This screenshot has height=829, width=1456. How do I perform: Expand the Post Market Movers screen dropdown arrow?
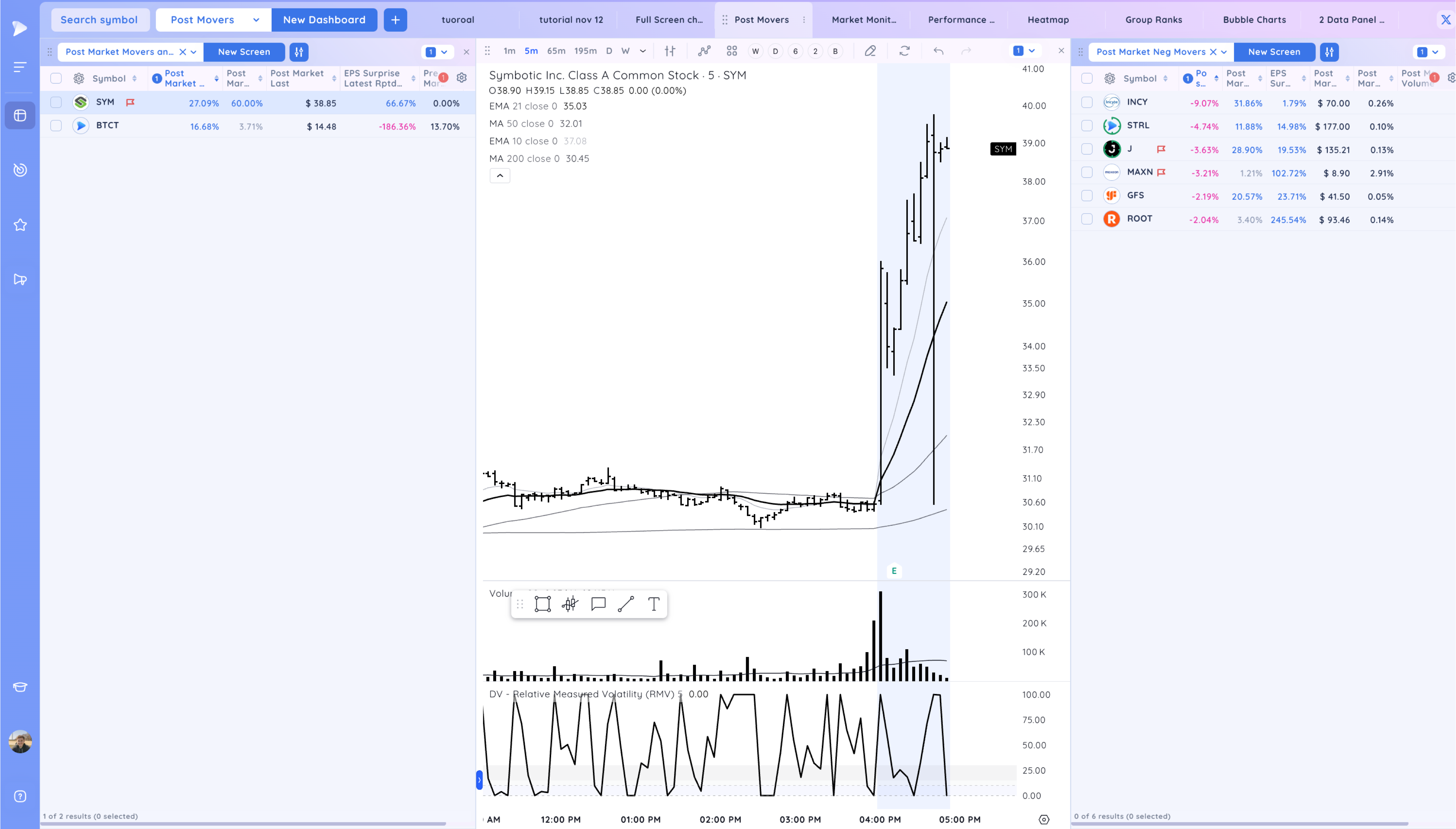click(x=194, y=52)
